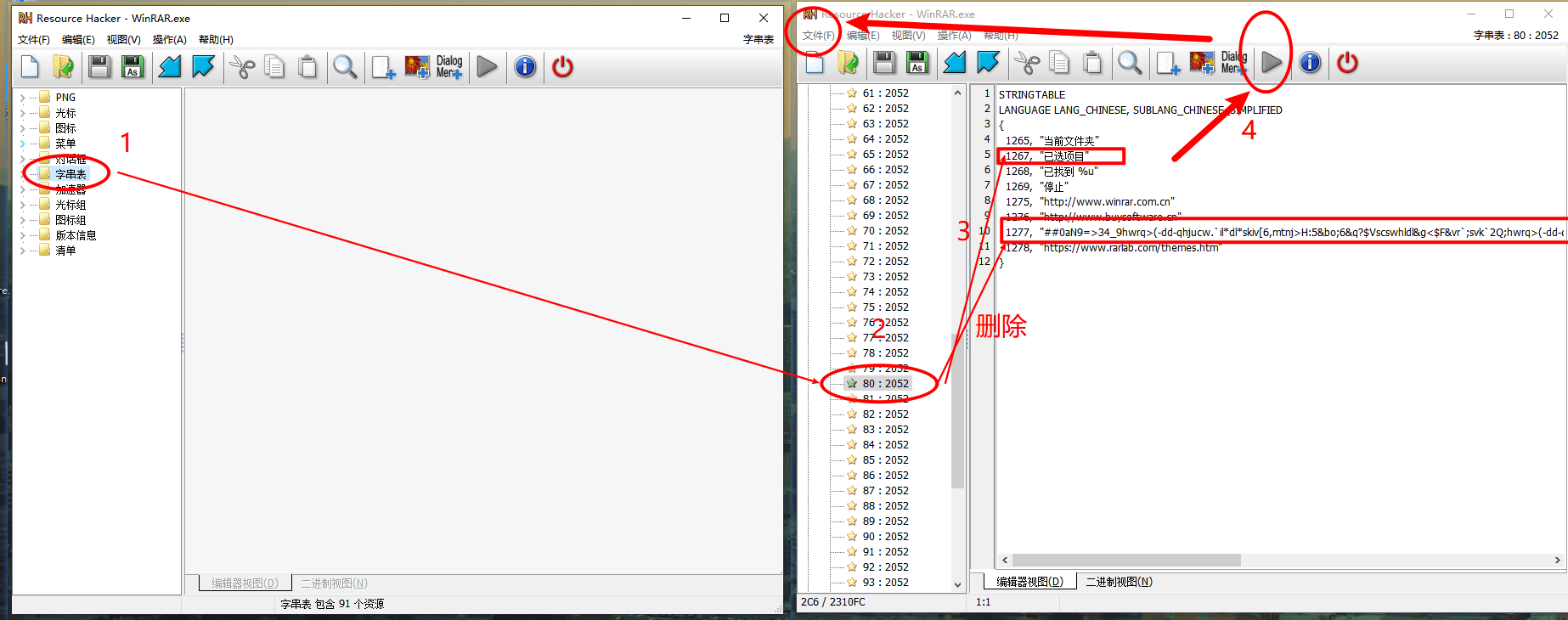
Task: Click Add image resource icon in right window
Action: (x=1202, y=62)
